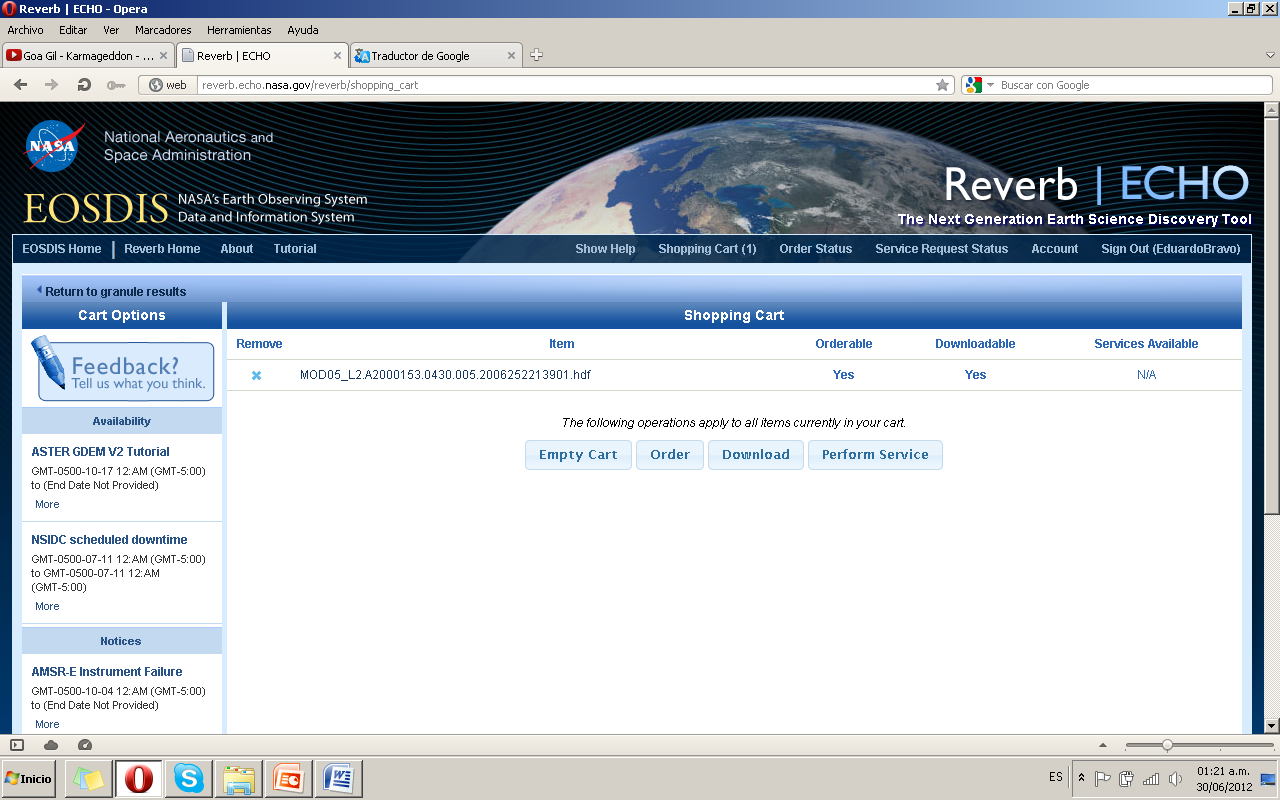
Task: Click the Opera Link cloud icon
Action: point(51,745)
